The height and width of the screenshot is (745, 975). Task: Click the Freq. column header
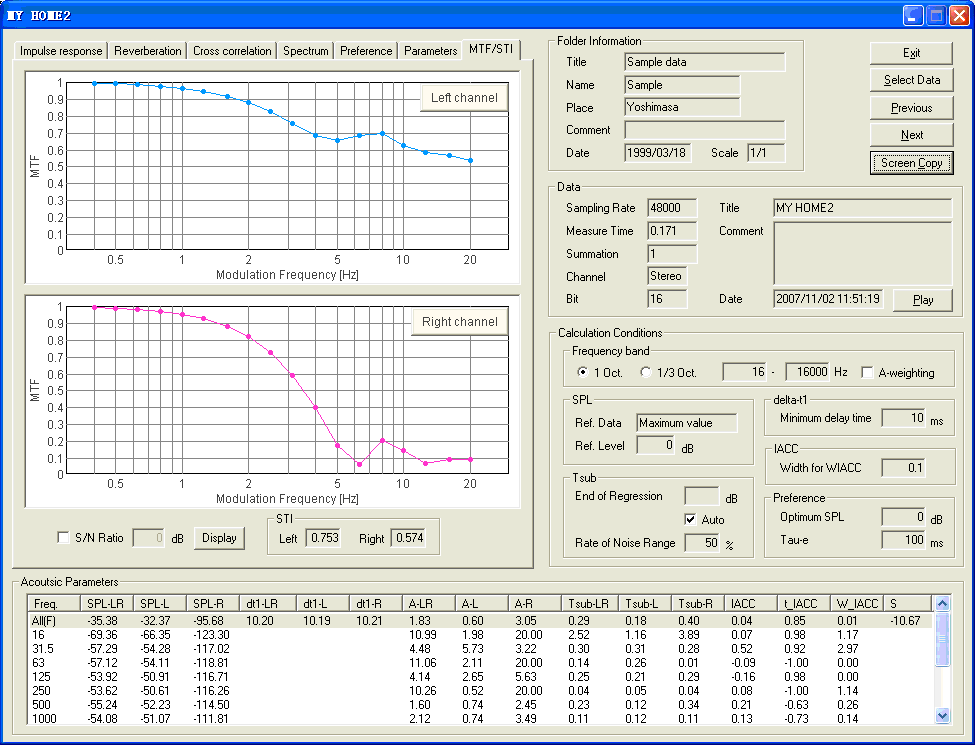point(53,603)
